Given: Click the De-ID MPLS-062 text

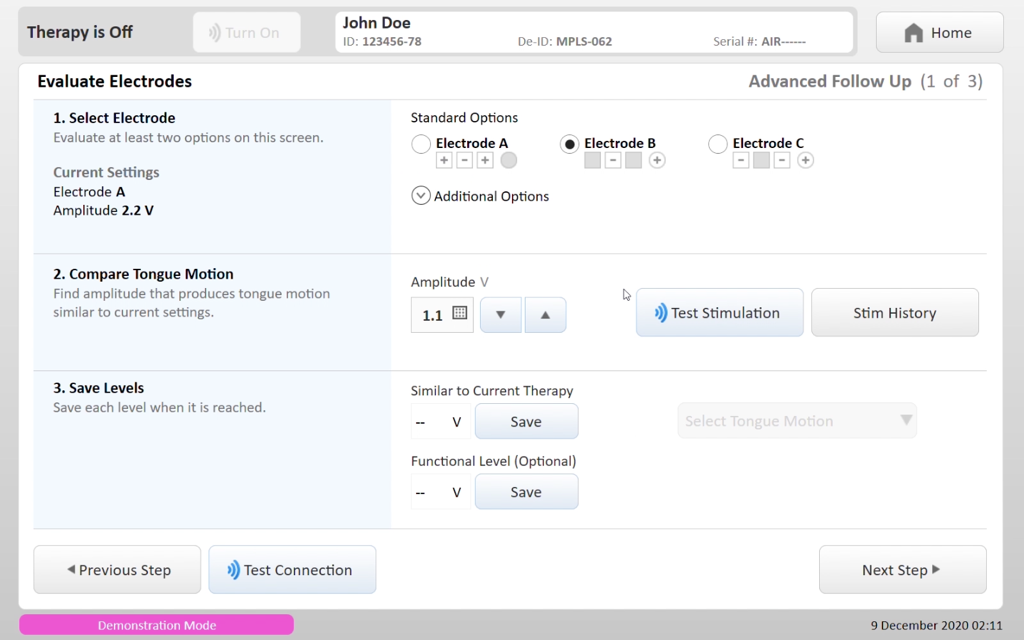Looking at the screenshot, I should click(x=565, y=42).
